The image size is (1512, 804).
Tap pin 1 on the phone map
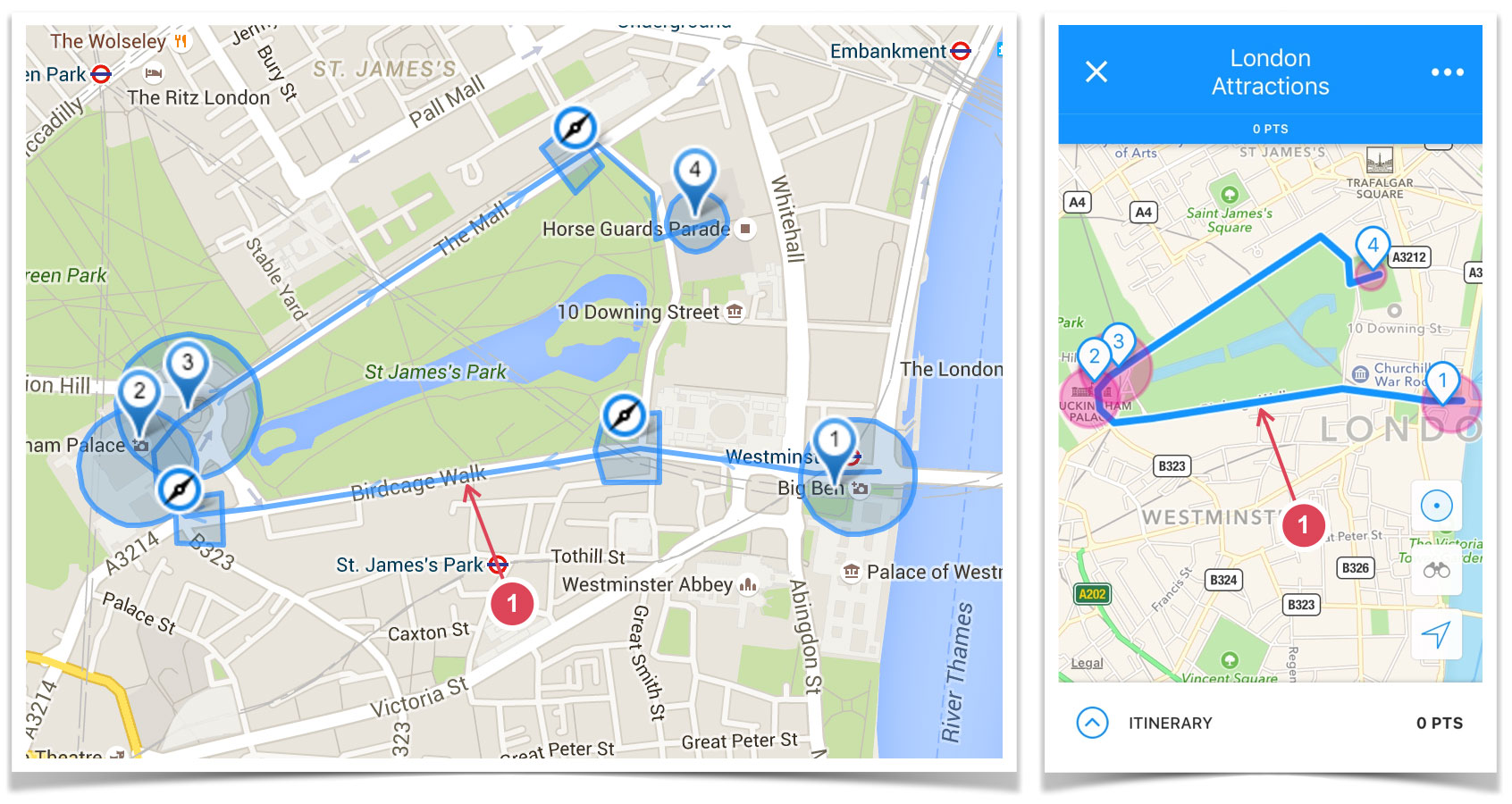1441,386
